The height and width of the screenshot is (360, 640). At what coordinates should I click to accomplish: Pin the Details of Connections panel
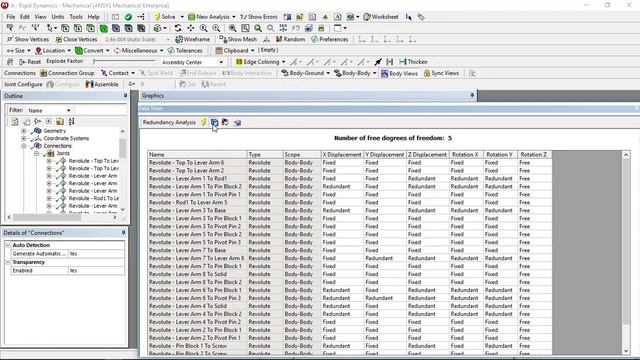coord(124,233)
